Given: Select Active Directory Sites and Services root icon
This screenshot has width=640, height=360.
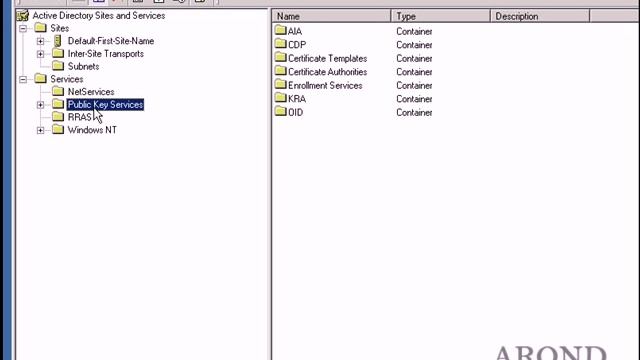Looking at the screenshot, I should tap(23, 16).
